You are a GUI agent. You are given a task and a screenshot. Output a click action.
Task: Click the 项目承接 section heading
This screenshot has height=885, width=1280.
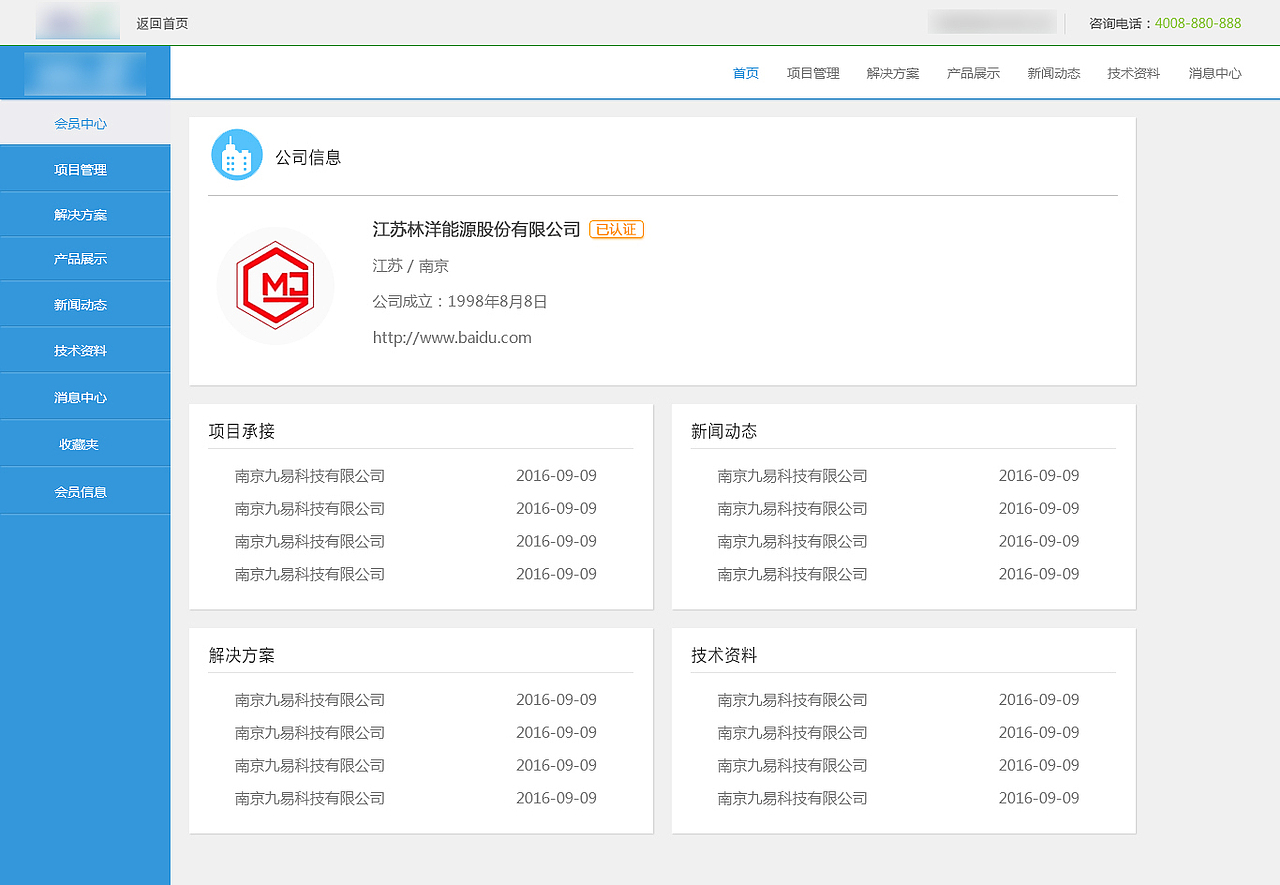click(x=241, y=431)
